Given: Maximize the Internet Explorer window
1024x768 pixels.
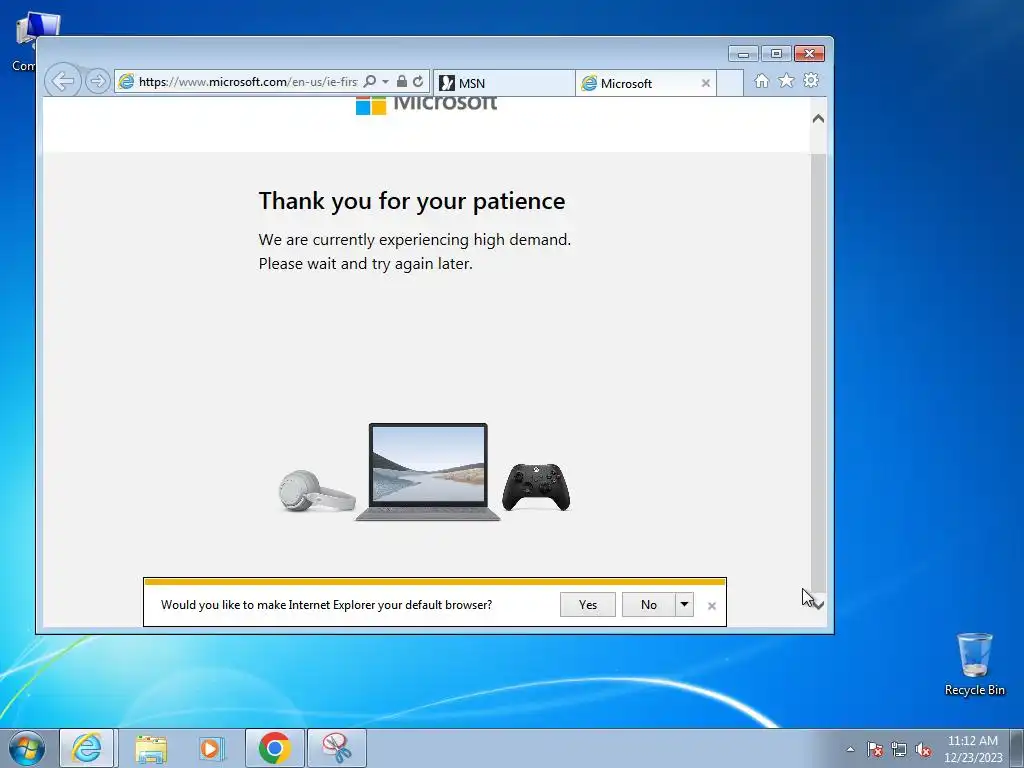Looking at the screenshot, I should [x=776, y=54].
